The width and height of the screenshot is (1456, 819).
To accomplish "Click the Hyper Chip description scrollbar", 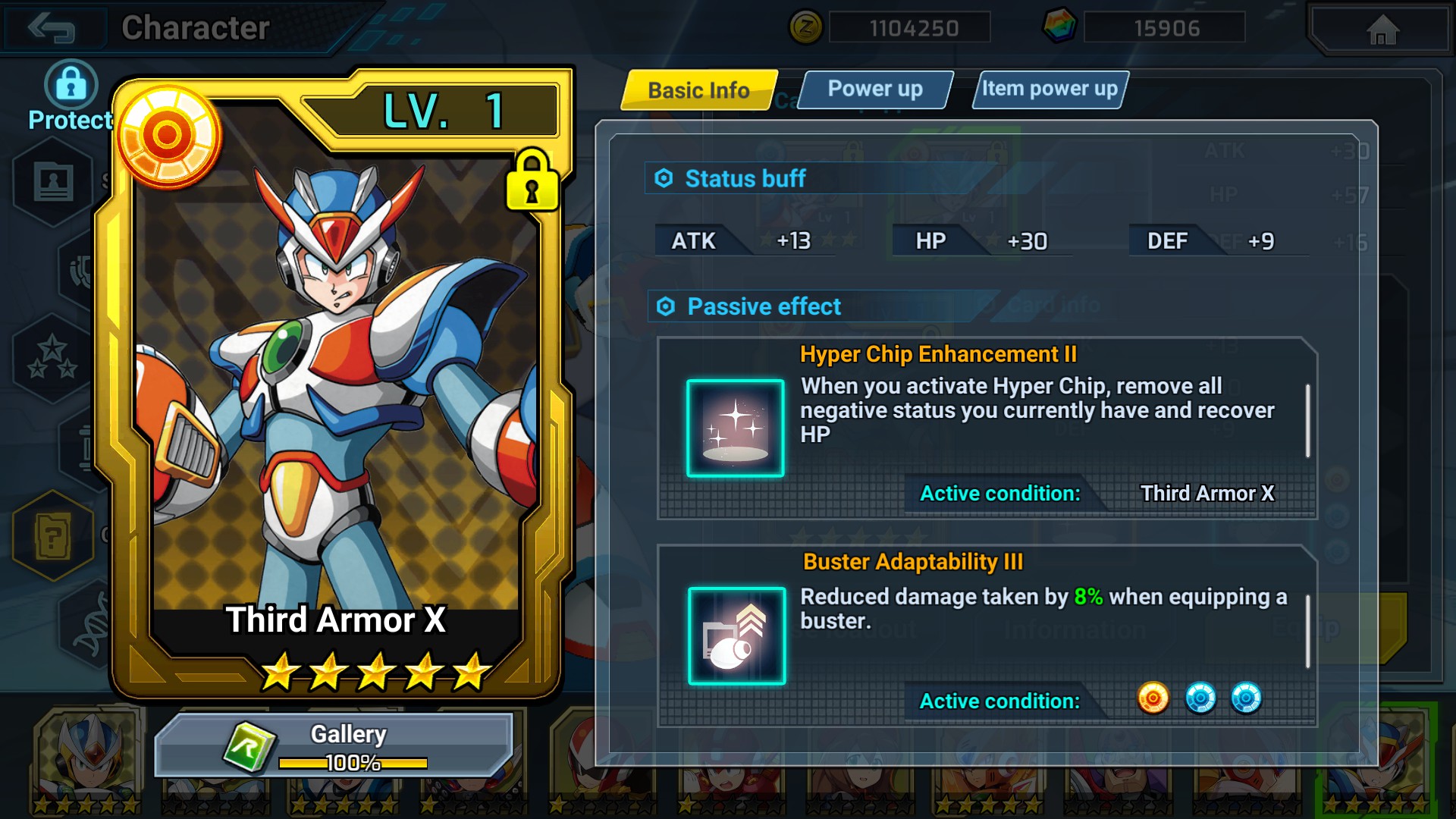I will (x=1308, y=421).
